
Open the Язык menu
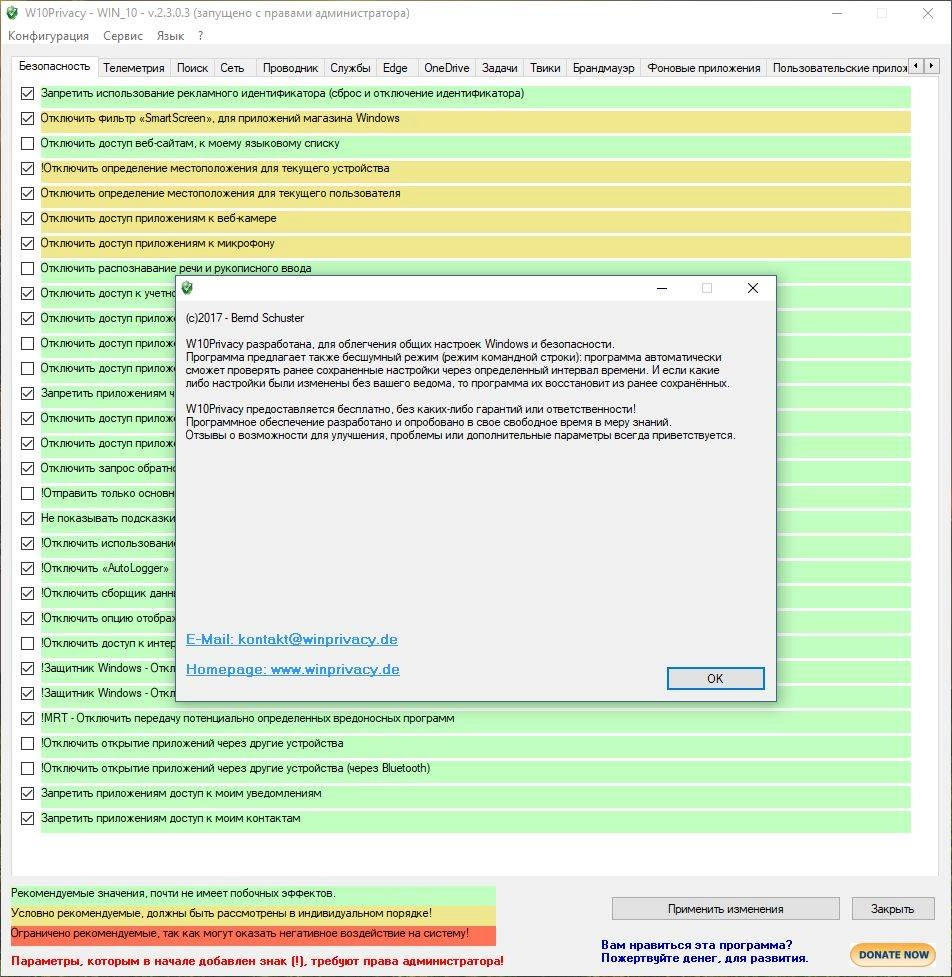coord(170,36)
